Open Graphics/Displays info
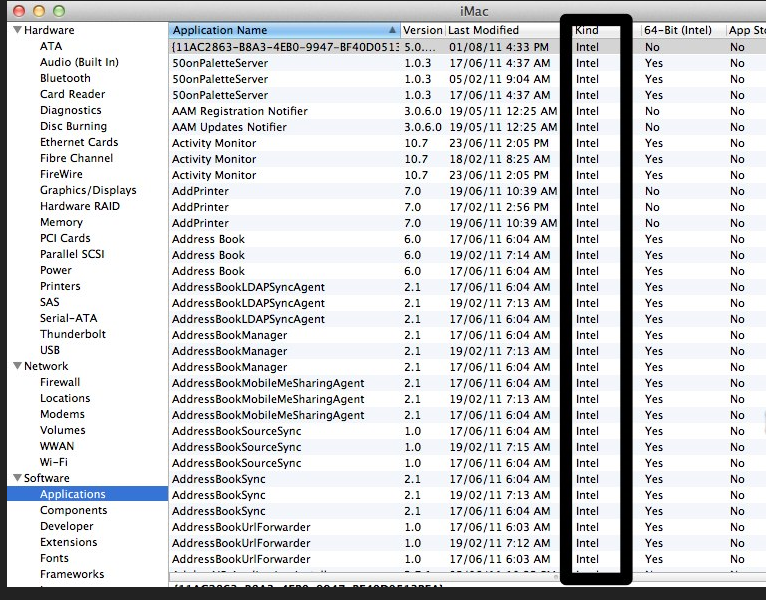Screen dimensions: 766x600 [88, 190]
